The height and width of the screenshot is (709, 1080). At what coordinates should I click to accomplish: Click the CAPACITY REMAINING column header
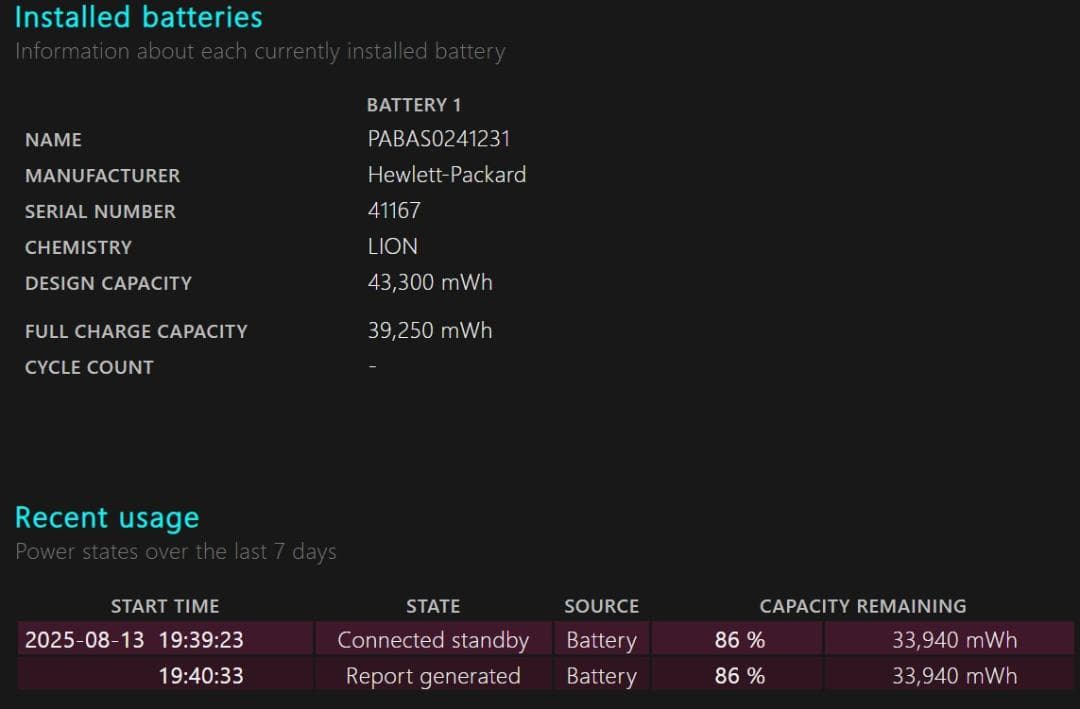pos(862,606)
